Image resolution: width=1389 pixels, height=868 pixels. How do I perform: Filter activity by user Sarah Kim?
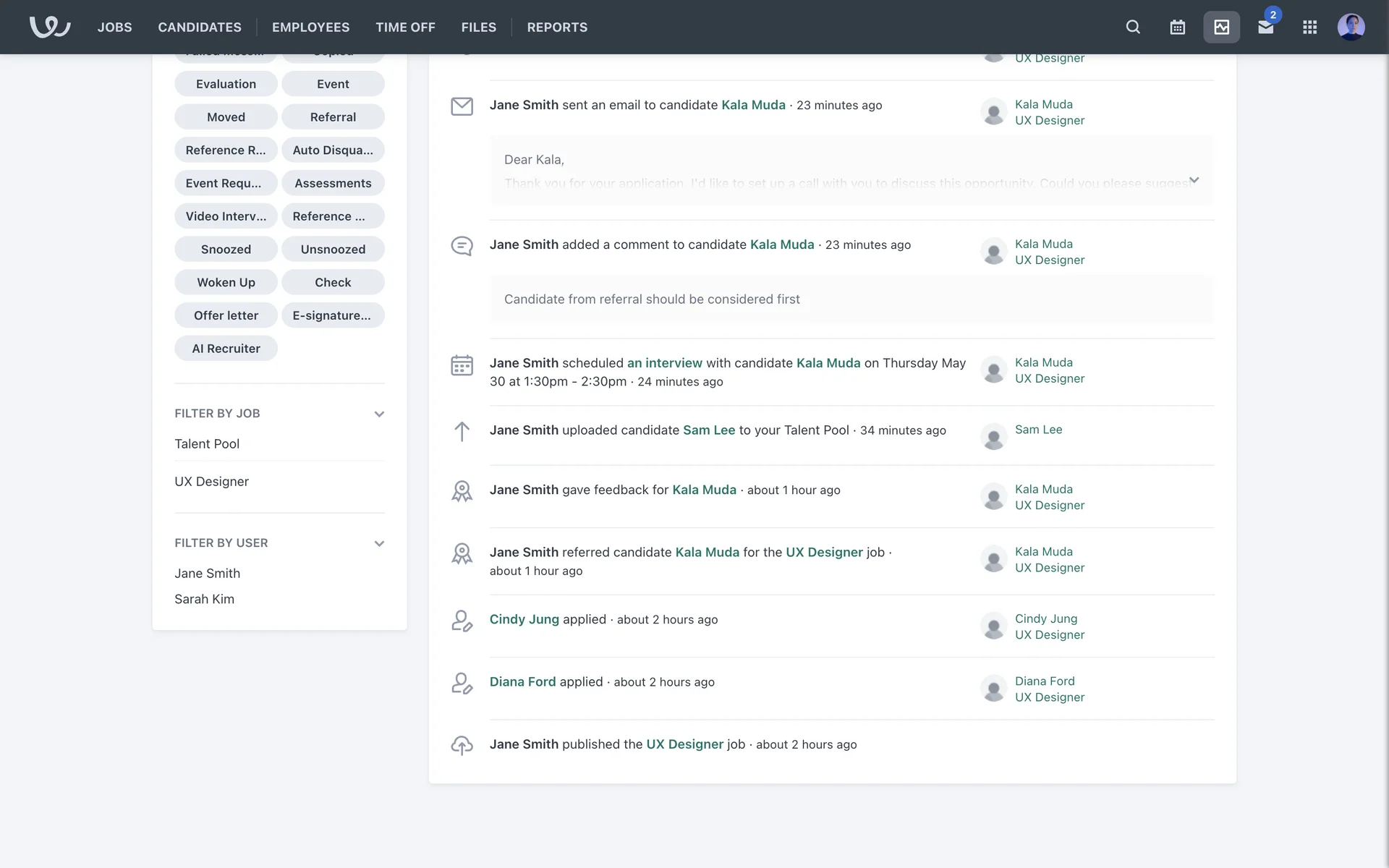tap(204, 599)
